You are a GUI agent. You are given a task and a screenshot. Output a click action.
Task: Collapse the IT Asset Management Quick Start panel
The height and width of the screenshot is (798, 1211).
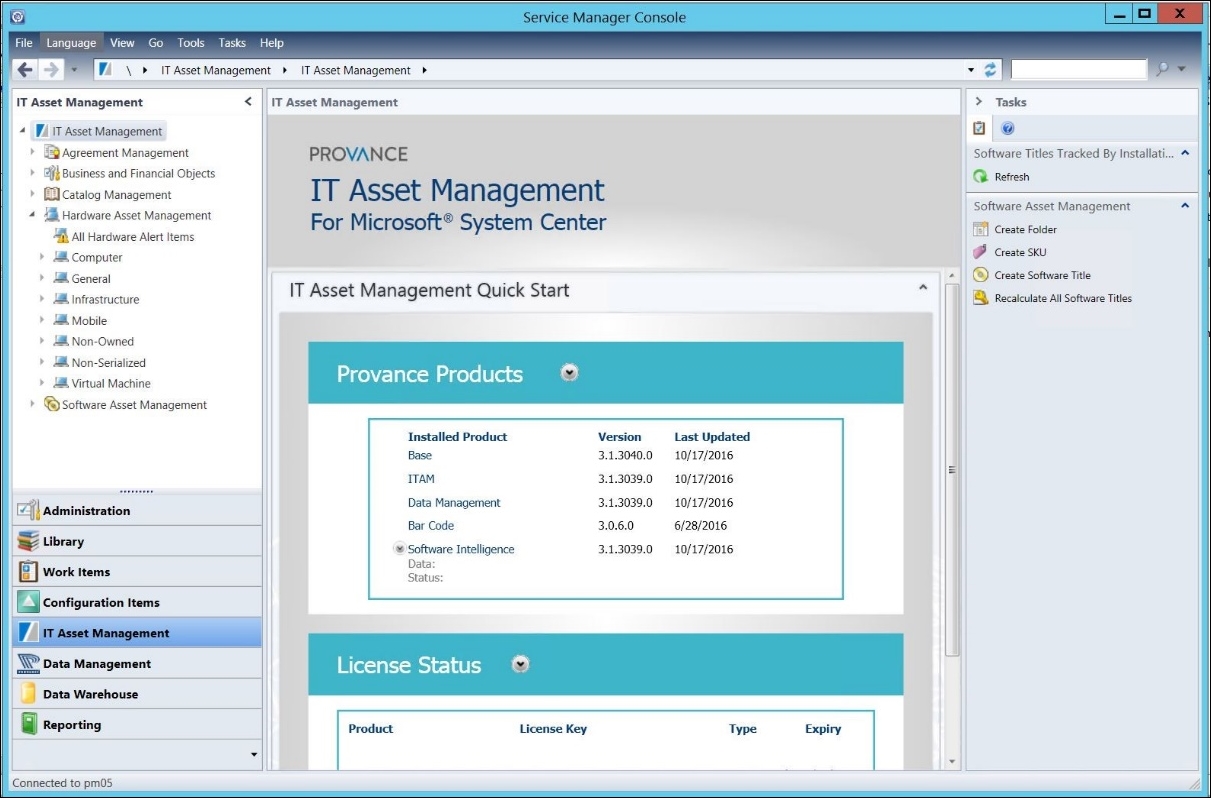pos(922,289)
